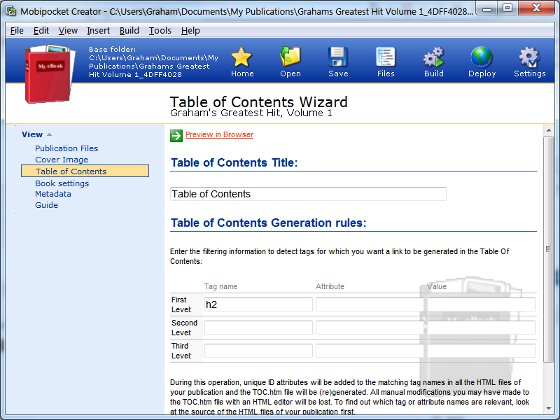The height and width of the screenshot is (420, 560).
Task: Minimize the Mobipocket Creator window
Action: coord(487,8)
